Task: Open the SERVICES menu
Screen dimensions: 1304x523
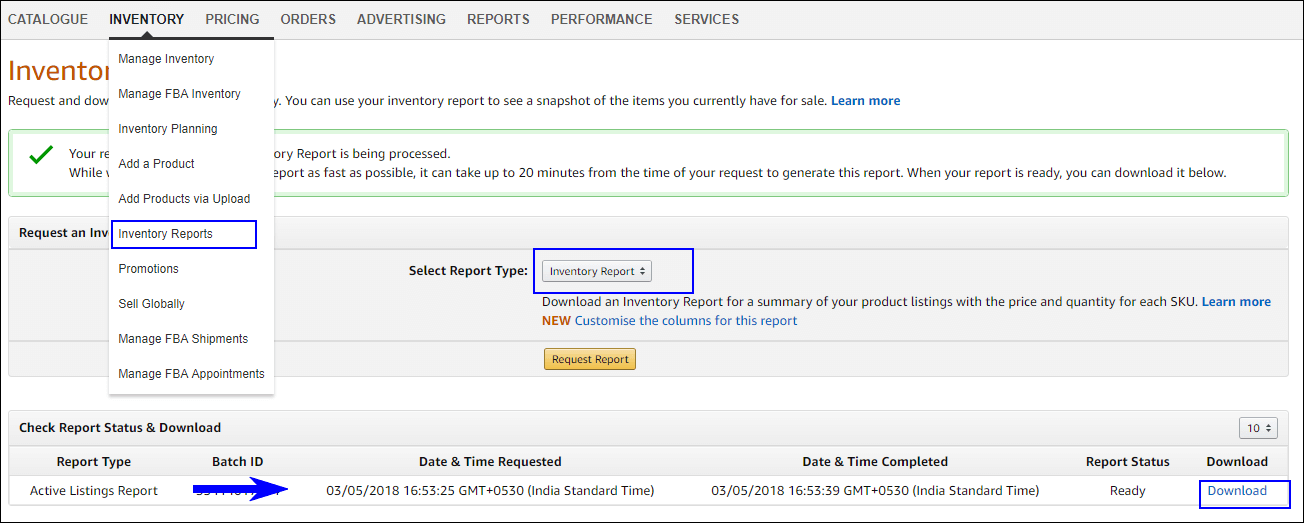Action: (707, 19)
